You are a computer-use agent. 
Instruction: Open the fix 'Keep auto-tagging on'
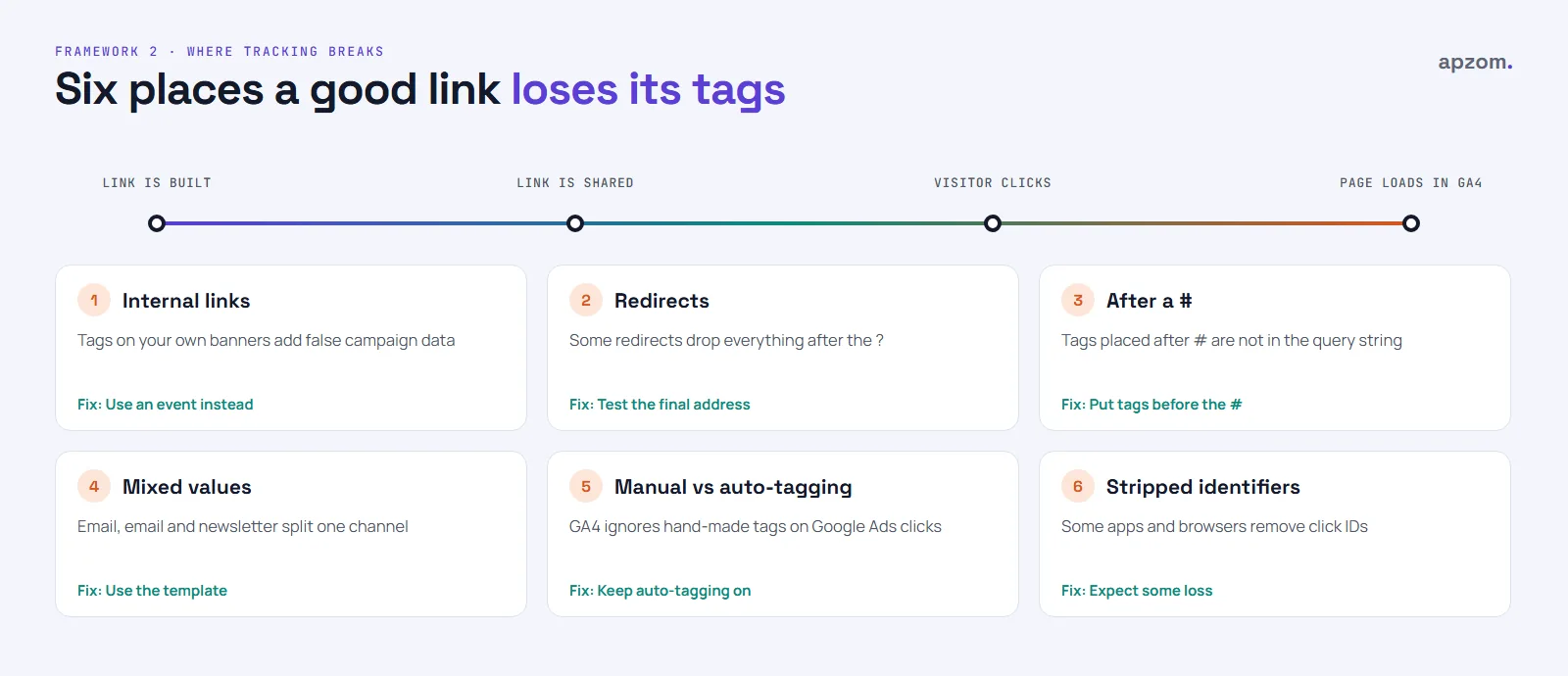tap(661, 591)
